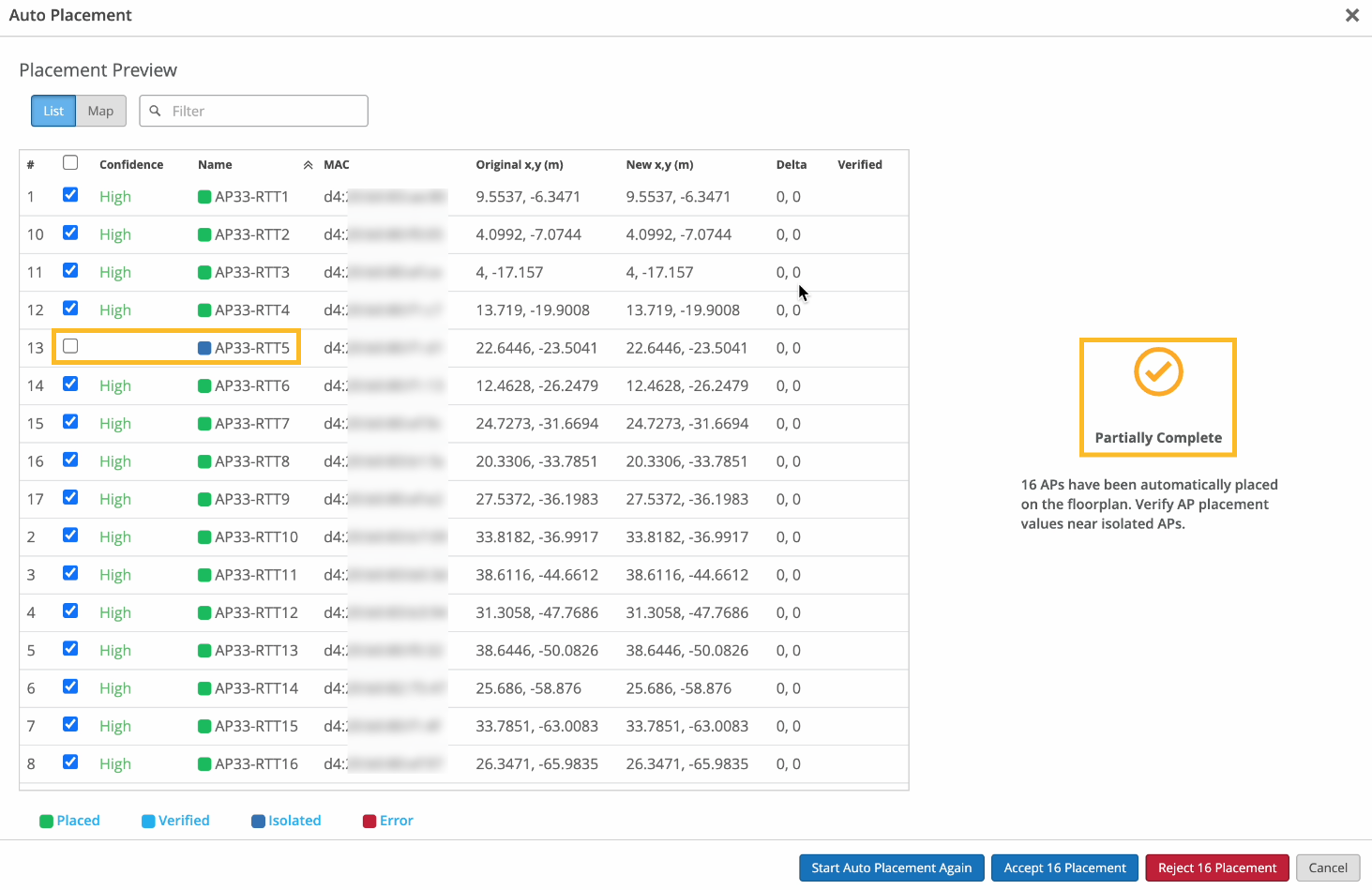
Task: Click the green Placed icon next to AP33-RTT1
Action: point(204,197)
